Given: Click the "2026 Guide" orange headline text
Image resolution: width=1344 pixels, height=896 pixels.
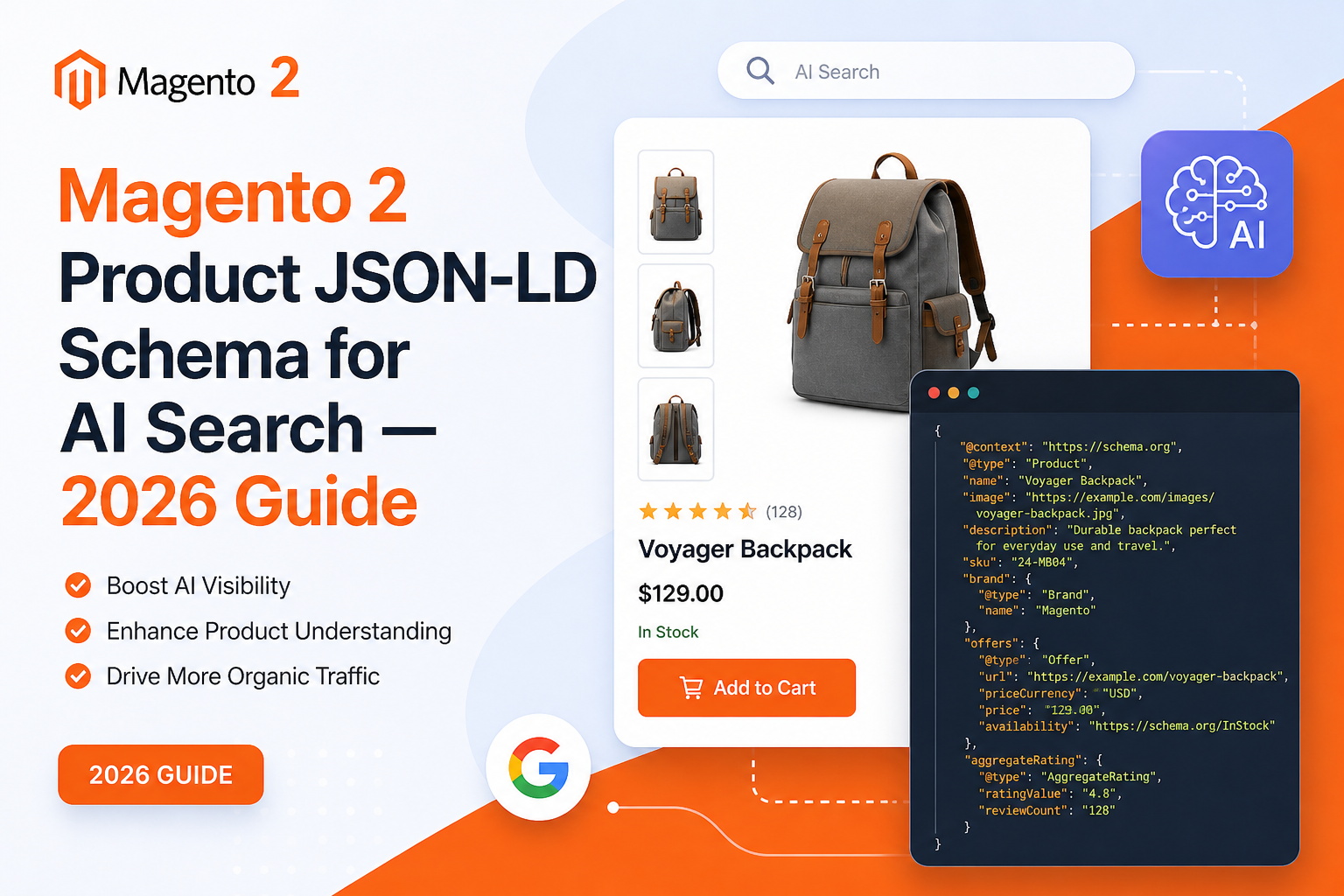Looking at the screenshot, I should [x=239, y=502].
